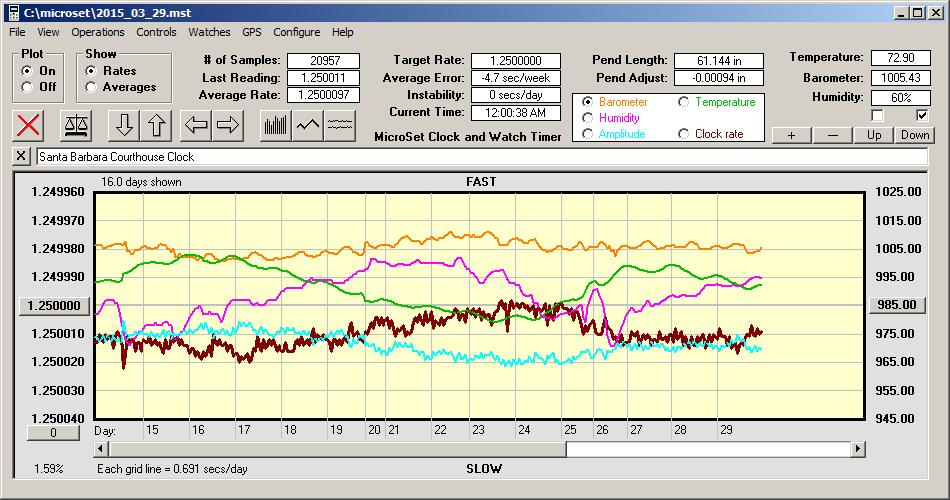Open the Configure menu
950x500 pixels.
pyautogui.click(x=296, y=32)
